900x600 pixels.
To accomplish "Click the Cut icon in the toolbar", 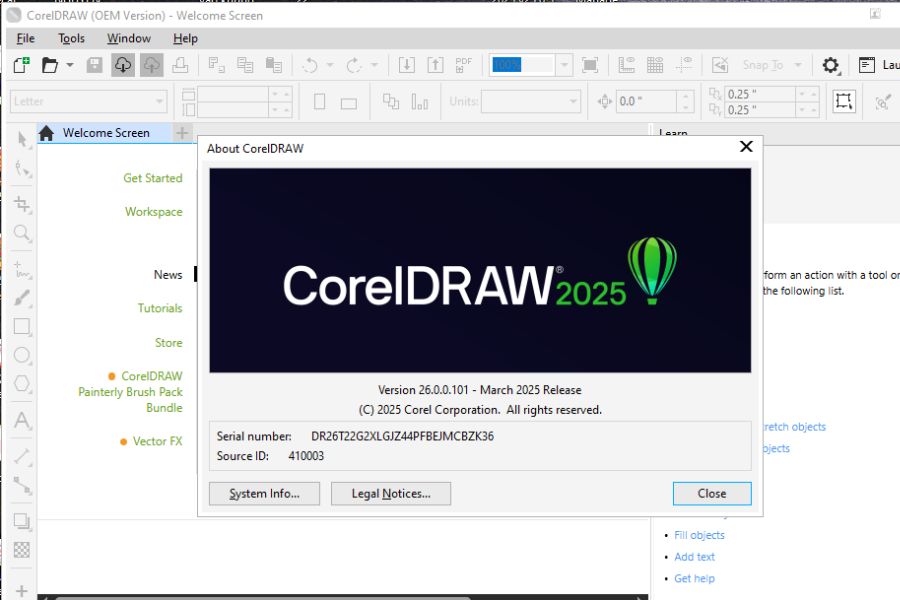I will click(216, 65).
